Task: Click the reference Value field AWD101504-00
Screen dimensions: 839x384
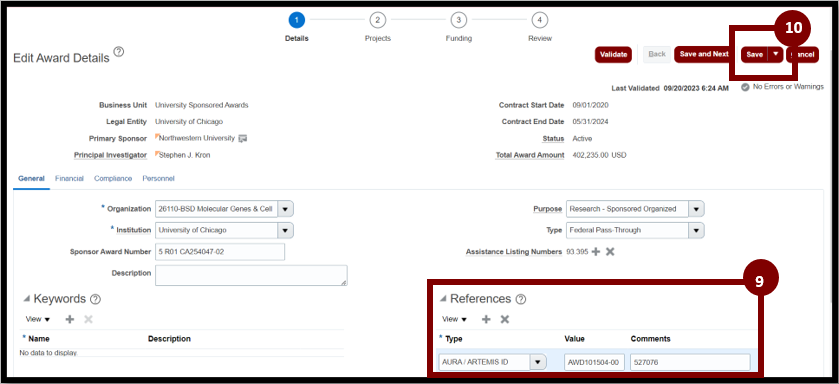Action: 594,363
